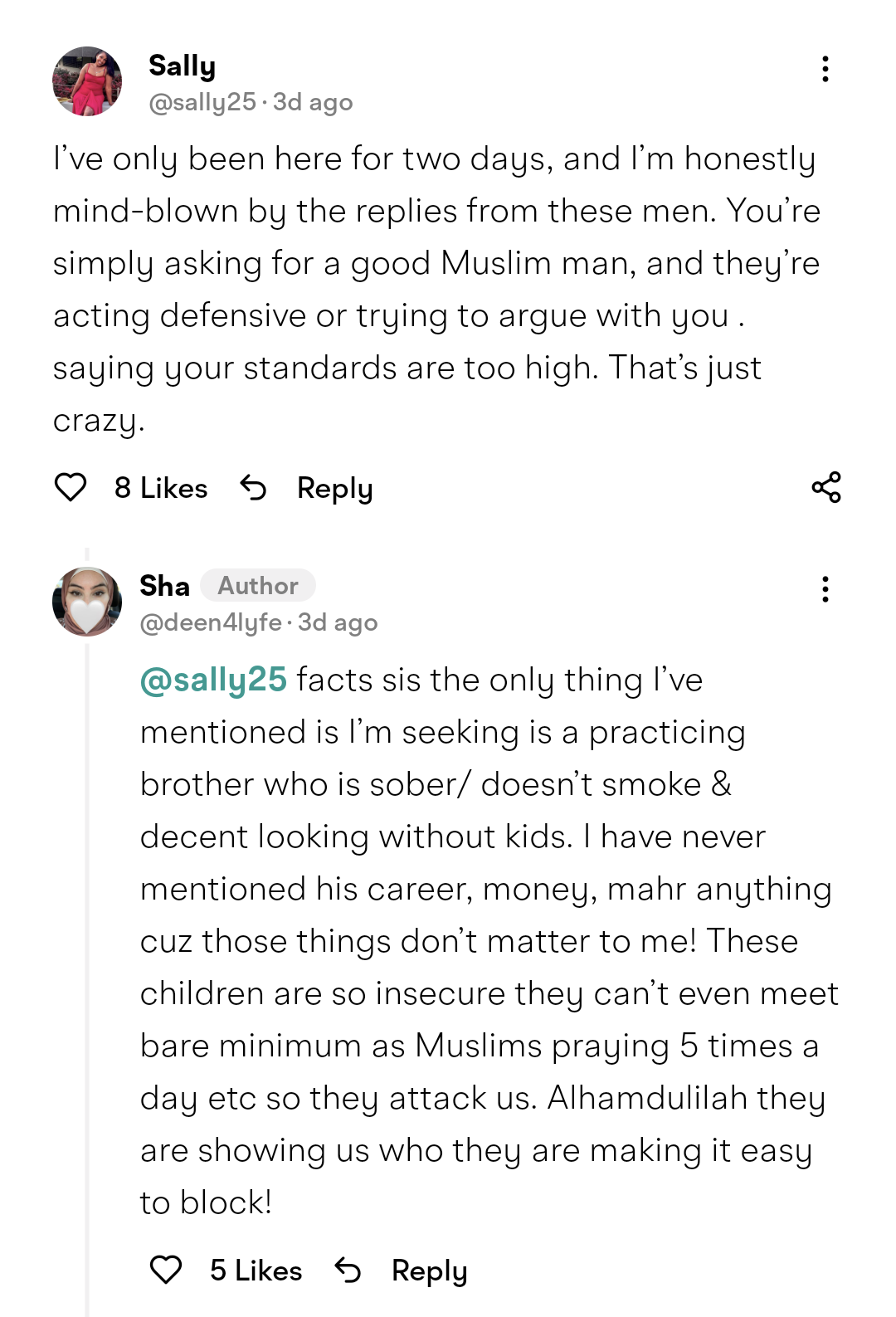
Task: Tap the Author badge next to Sha
Action: [258, 586]
